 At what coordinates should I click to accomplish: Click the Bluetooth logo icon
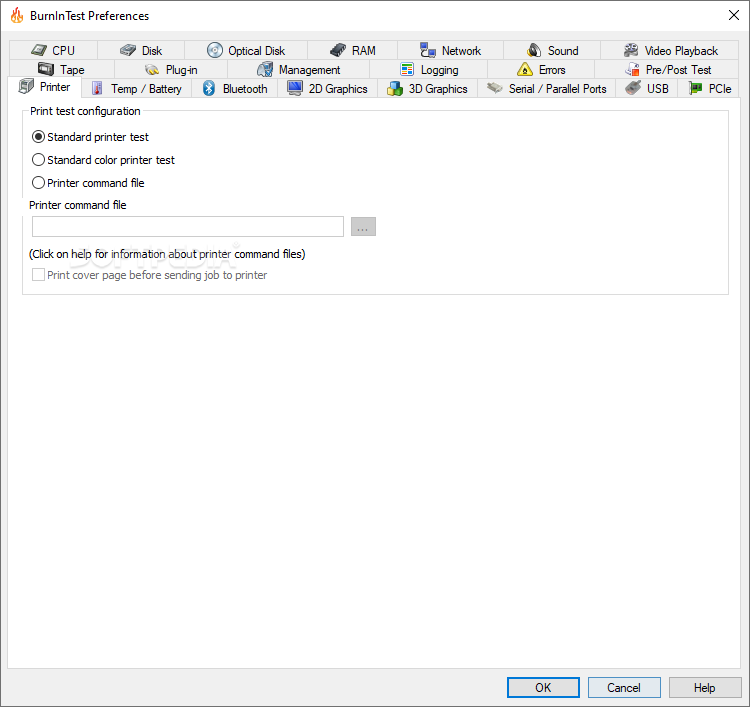coord(209,88)
